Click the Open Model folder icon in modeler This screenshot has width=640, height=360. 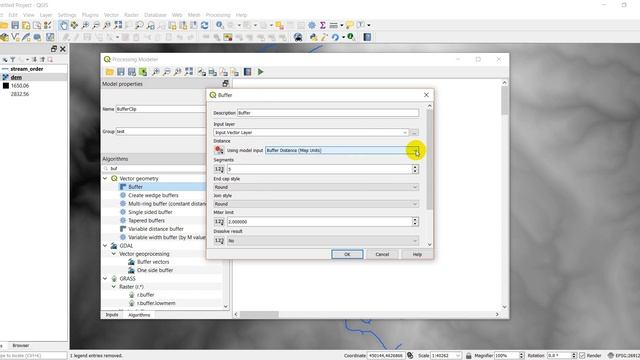pyautogui.click(x=109, y=72)
